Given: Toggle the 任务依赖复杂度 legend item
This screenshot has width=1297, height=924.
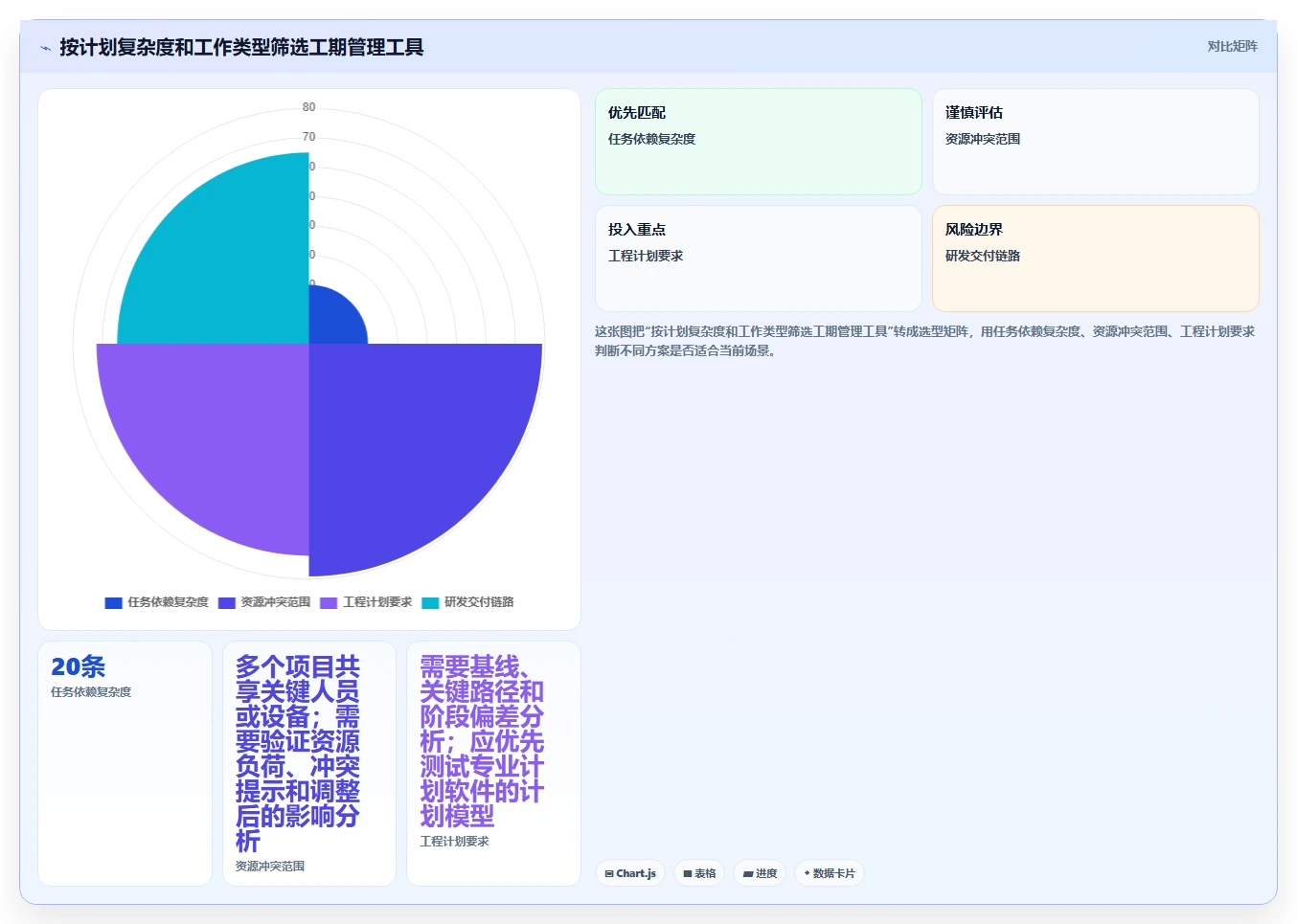Looking at the screenshot, I should tap(156, 602).
